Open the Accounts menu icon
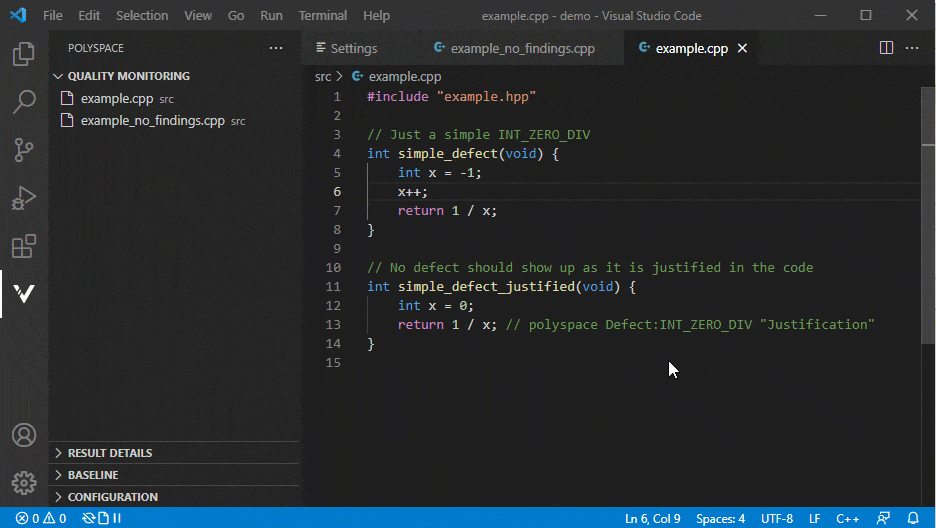Screen dimensions: 936x528 pos(24,436)
